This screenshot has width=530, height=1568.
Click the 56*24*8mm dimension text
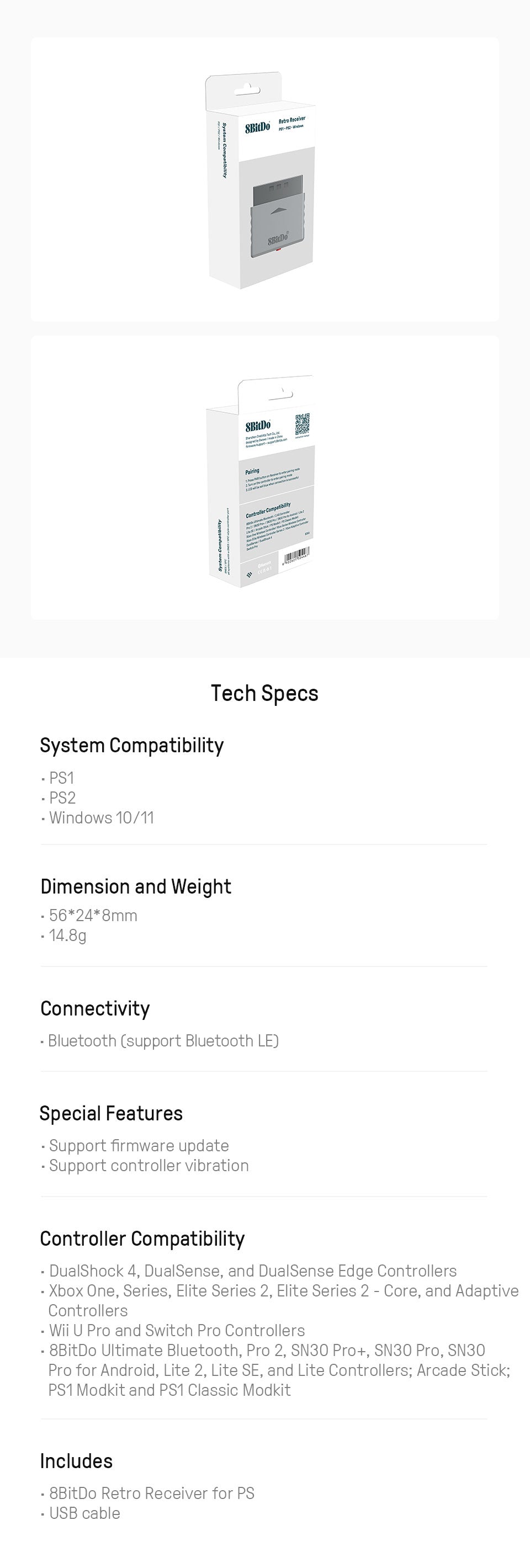(93, 916)
